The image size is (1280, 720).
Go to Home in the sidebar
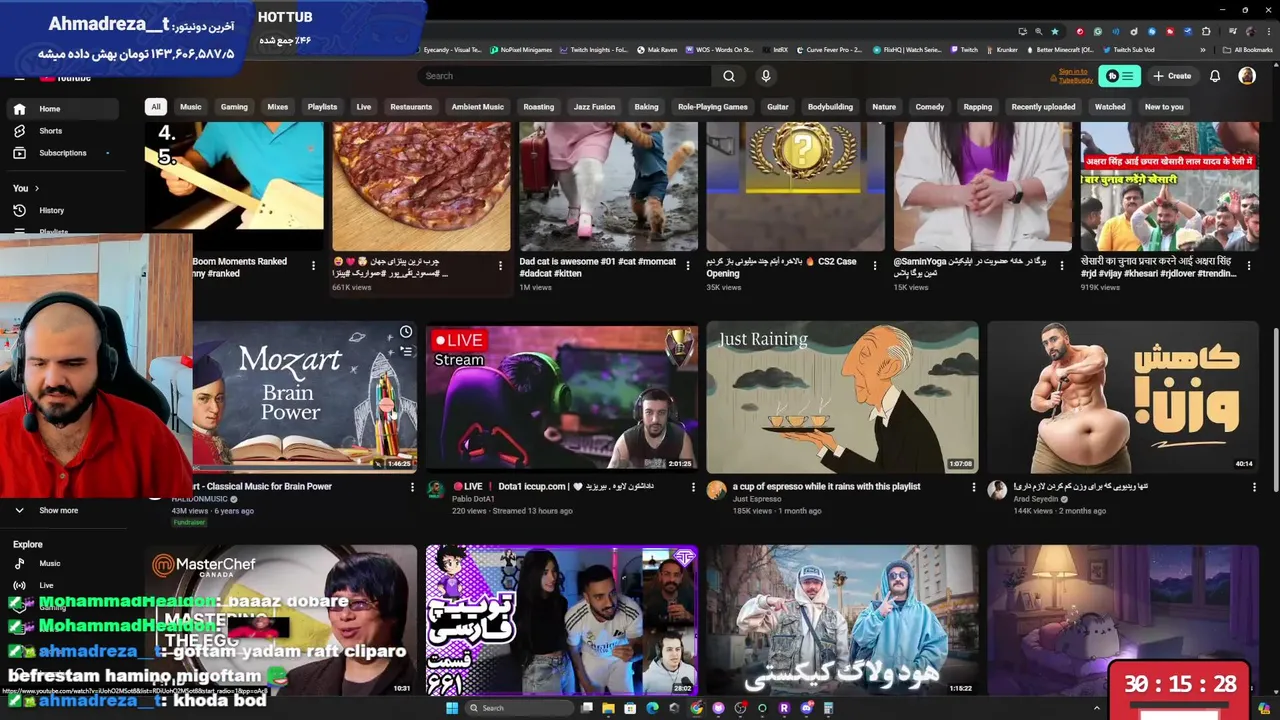tap(65, 109)
